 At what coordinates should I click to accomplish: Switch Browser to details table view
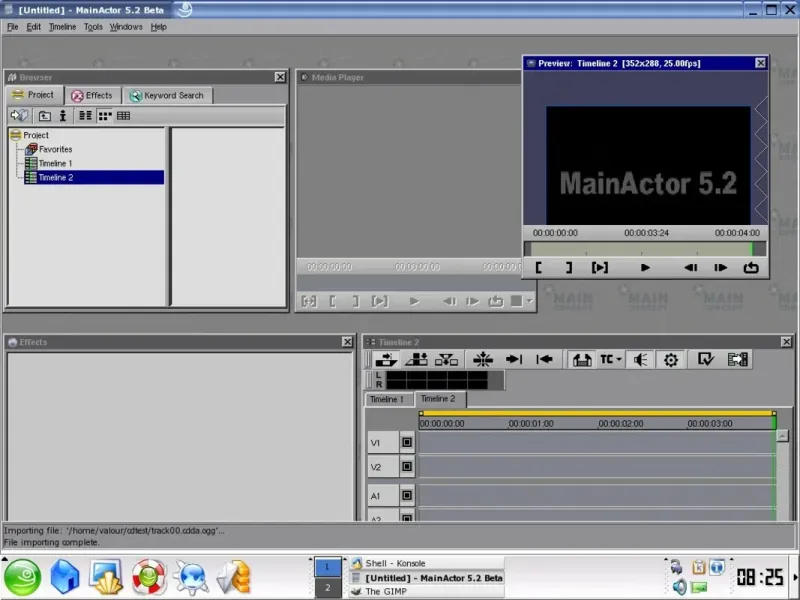click(x=123, y=116)
